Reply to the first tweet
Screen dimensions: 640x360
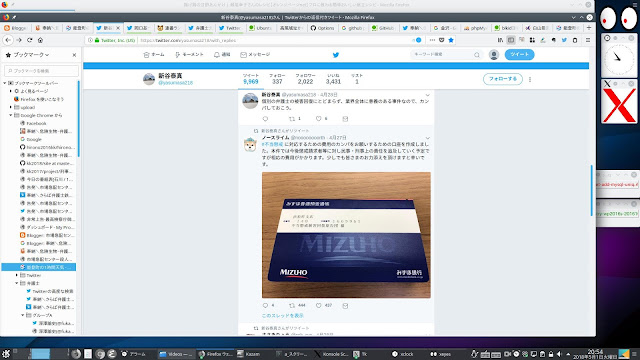265,119
